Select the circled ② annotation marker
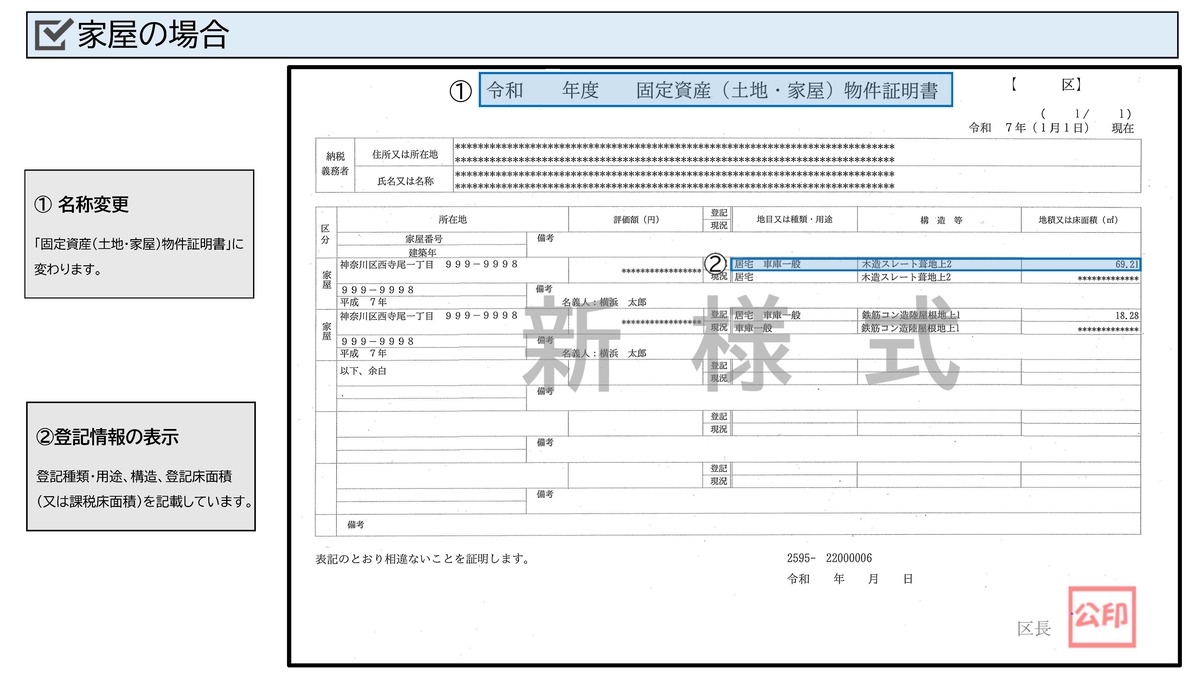This screenshot has height=684, width=1200. coord(714,262)
